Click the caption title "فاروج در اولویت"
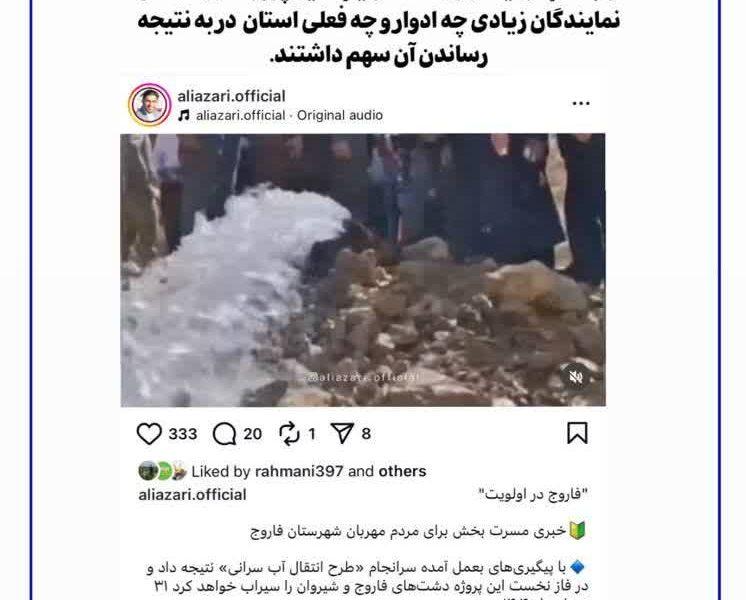Image resolution: width=746 pixels, height=600 pixels. tap(533, 495)
